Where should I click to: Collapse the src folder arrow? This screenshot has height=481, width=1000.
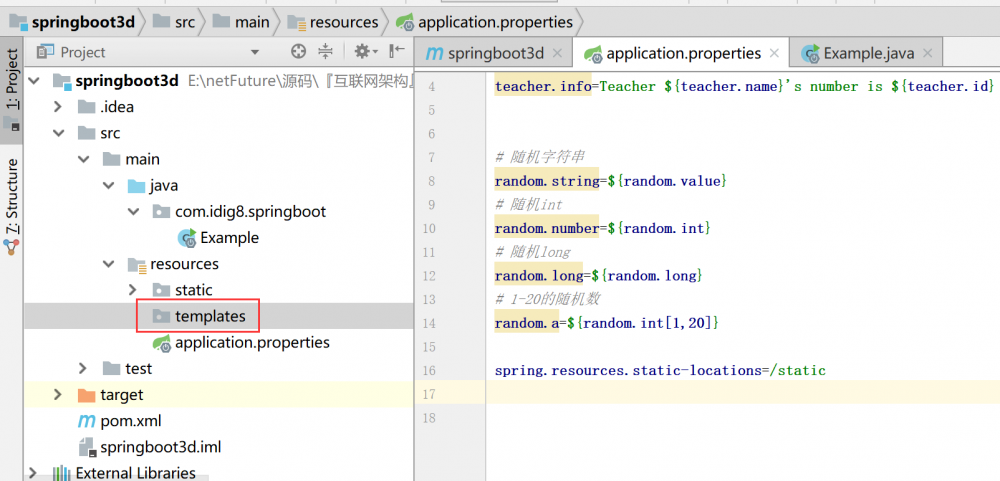[58, 133]
